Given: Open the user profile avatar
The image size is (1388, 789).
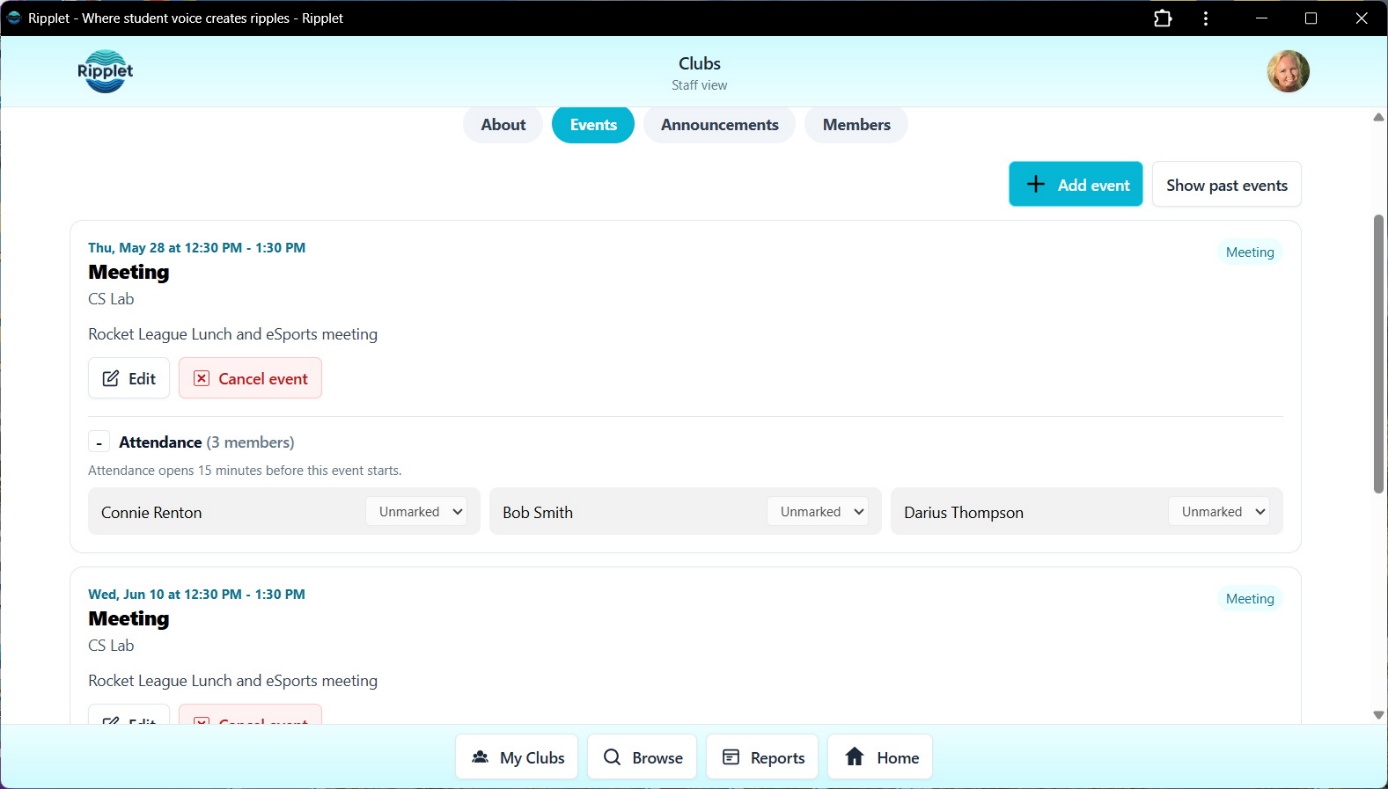Looking at the screenshot, I should point(1288,71).
